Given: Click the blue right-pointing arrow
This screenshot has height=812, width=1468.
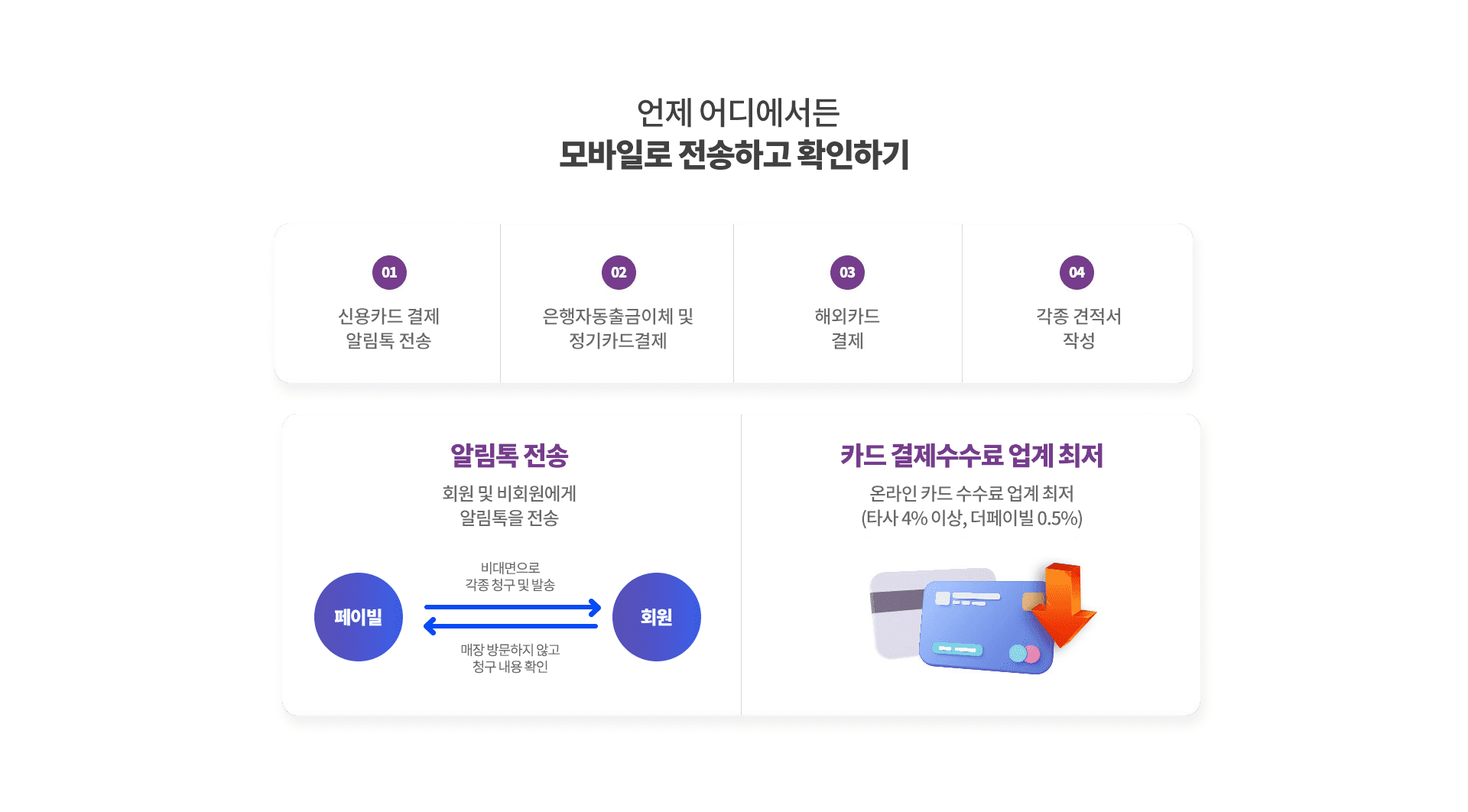Looking at the screenshot, I should point(512,608).
